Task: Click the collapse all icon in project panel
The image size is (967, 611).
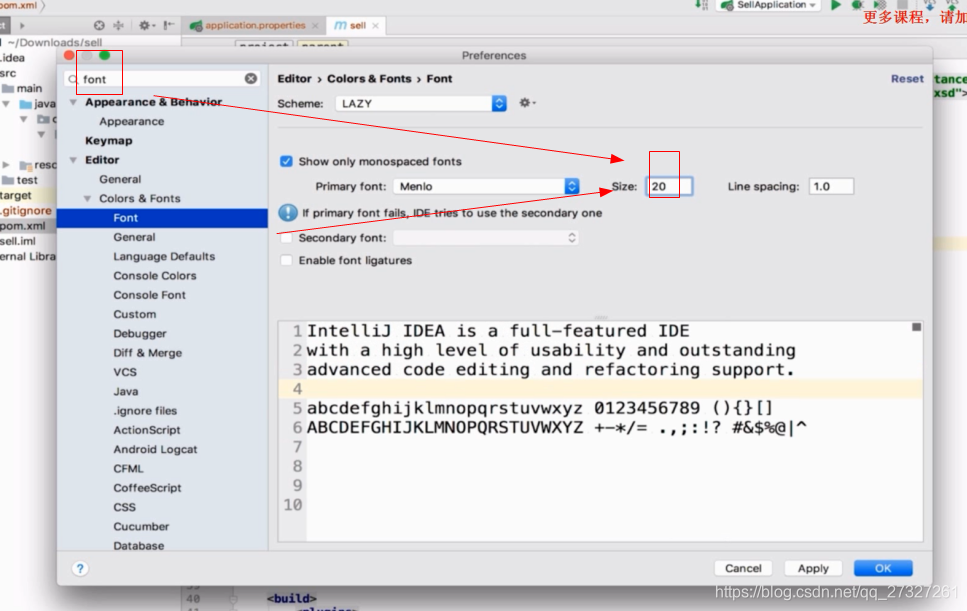Action: (x=118, y=25)
